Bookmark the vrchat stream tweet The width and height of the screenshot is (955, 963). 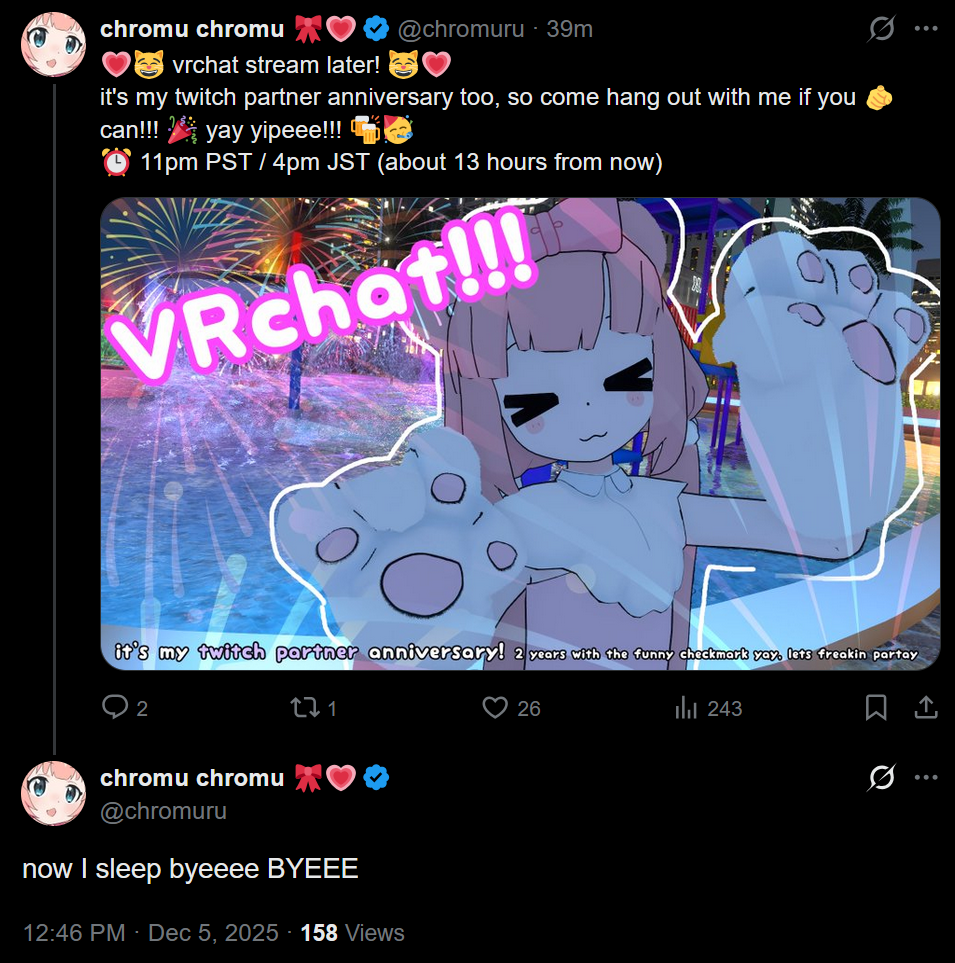(x=876, y=708)
